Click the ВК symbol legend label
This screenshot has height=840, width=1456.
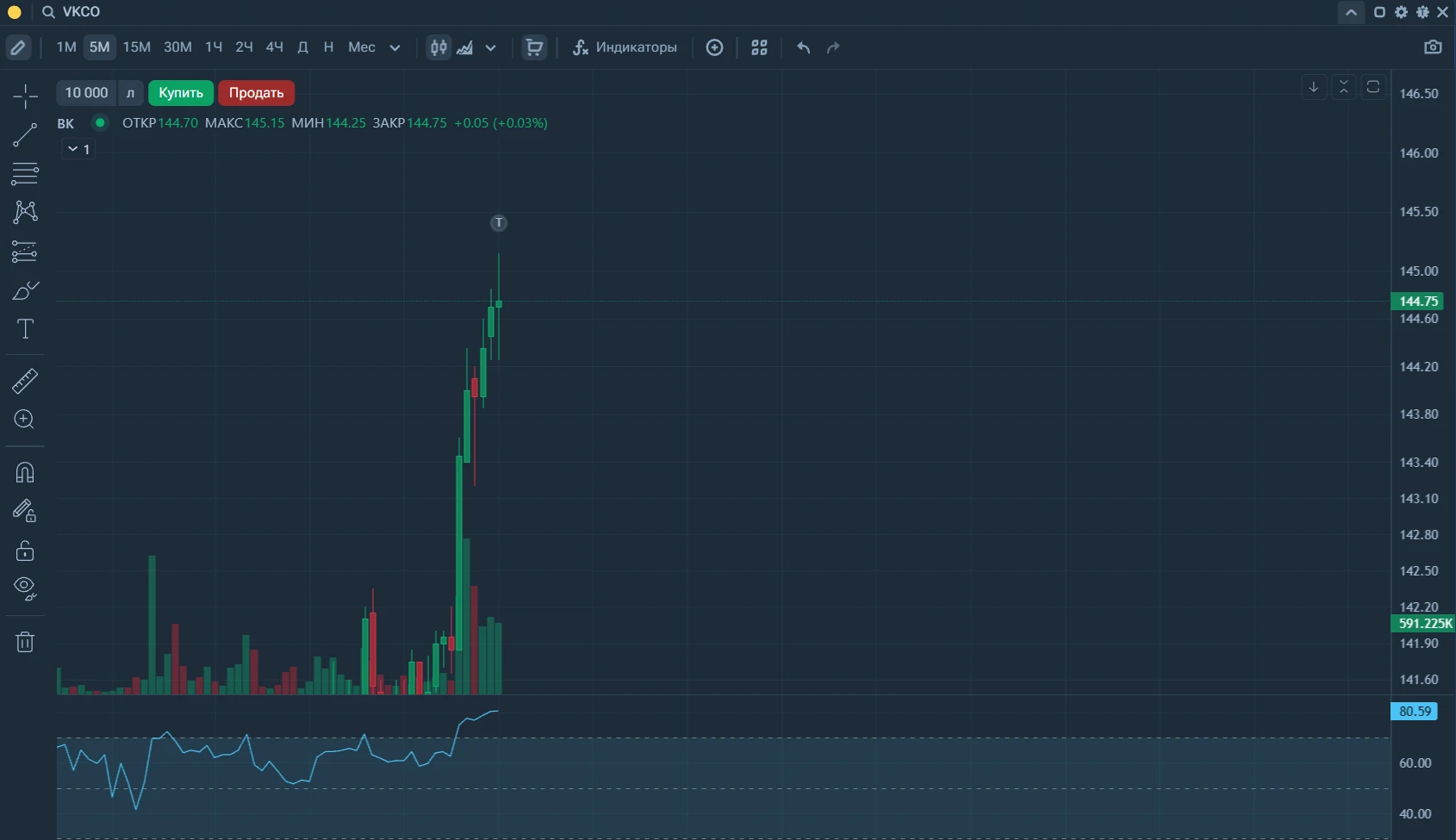(65, 123)
